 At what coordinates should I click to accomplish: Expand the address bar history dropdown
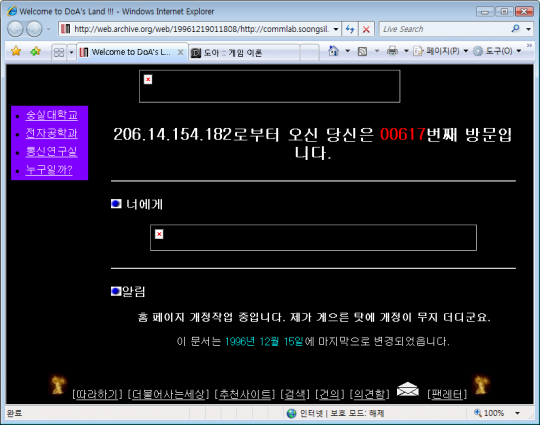point(336,29)
